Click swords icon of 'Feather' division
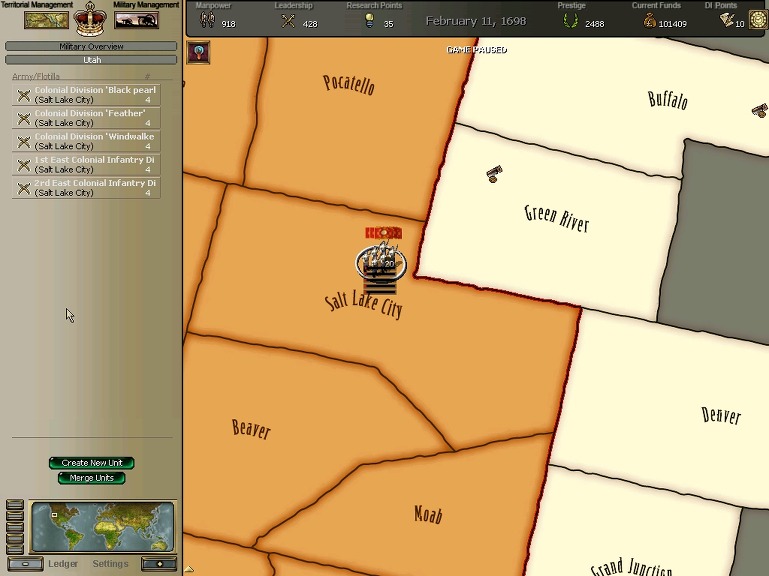 24,118
